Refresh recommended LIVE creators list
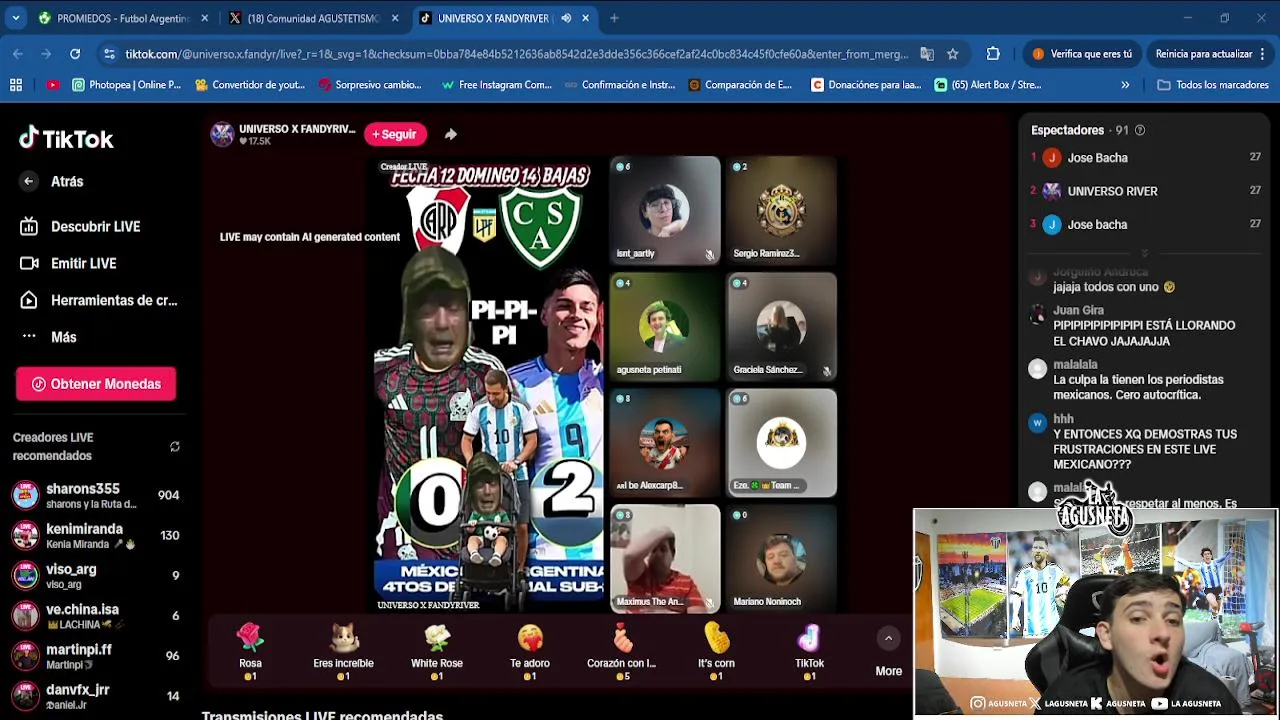 (175, 447)
